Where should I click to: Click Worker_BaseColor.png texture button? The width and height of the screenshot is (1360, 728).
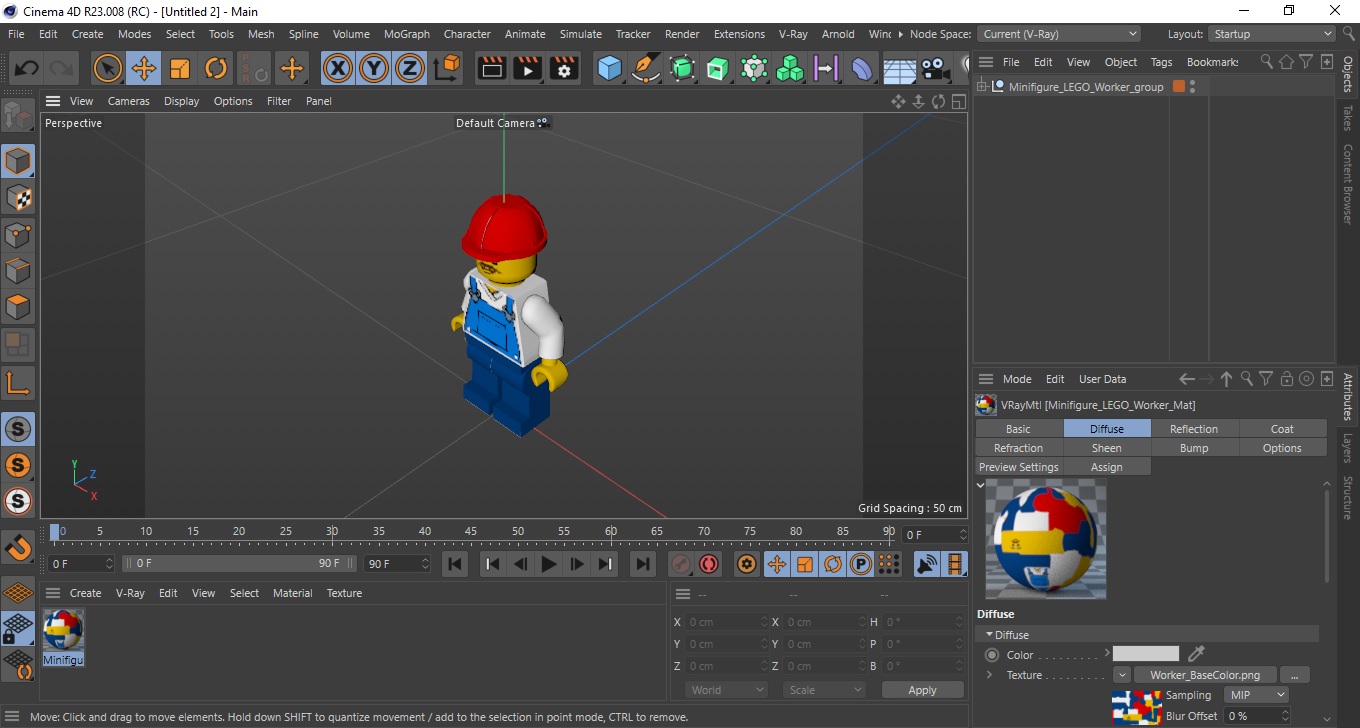point(1205,675)
